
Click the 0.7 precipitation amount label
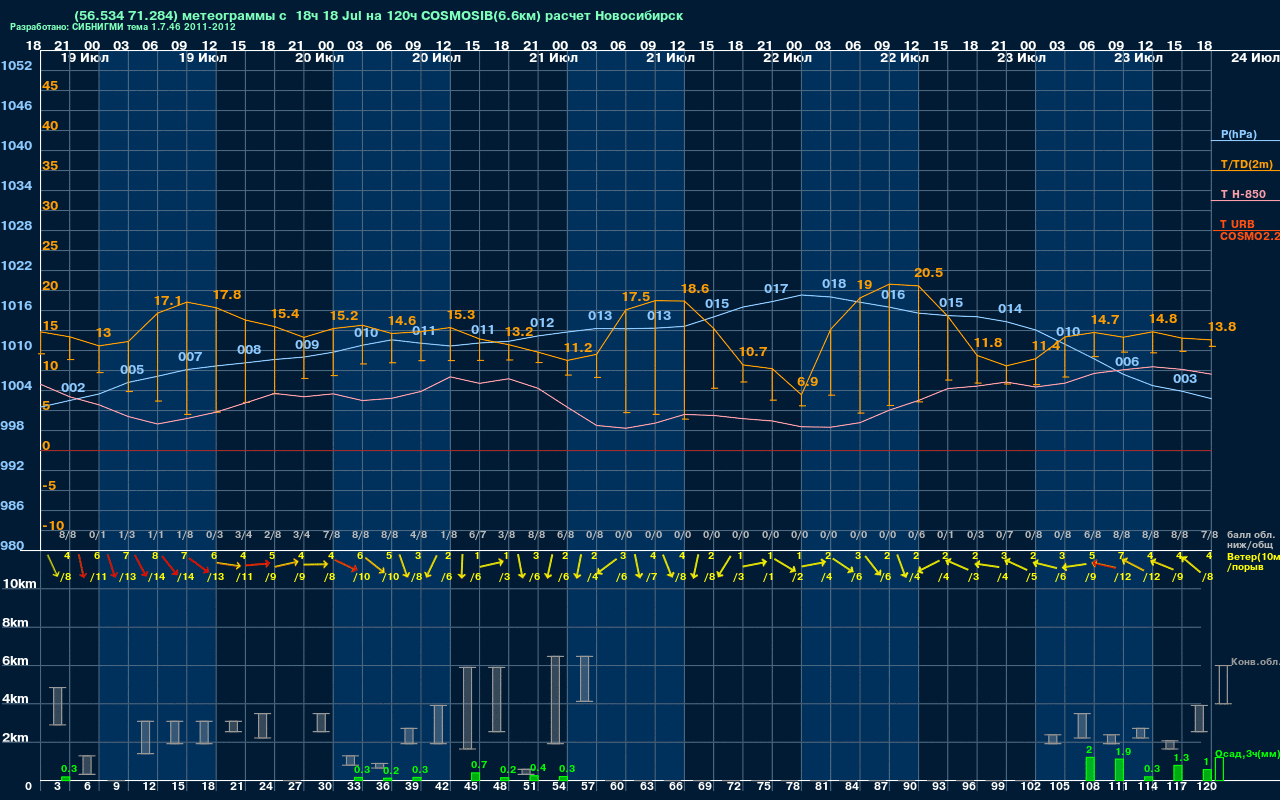(x=479, y=764)
